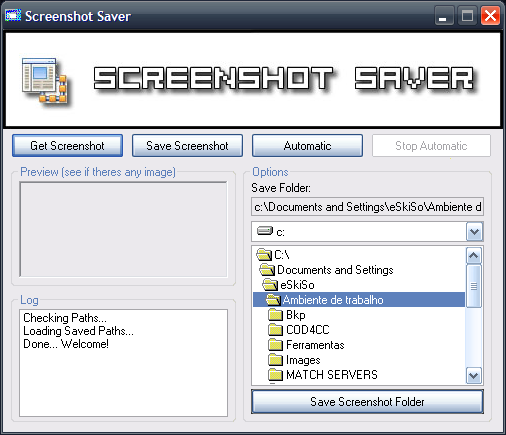Viewport: 506px width, 435px height.
Task: Select Ambiente de trabalho folder entry
Action: 359,300
